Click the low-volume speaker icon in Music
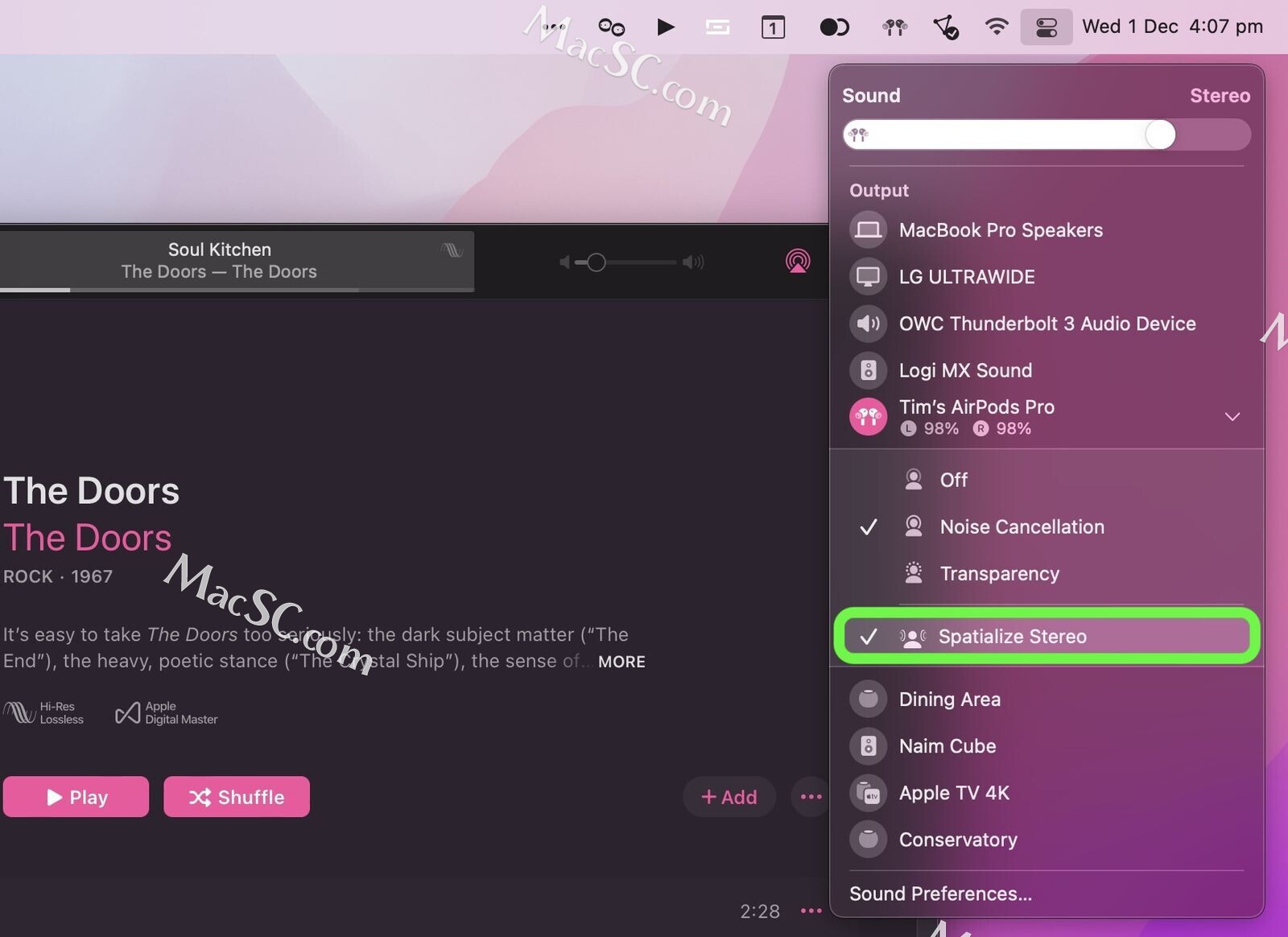 [564, 262]
